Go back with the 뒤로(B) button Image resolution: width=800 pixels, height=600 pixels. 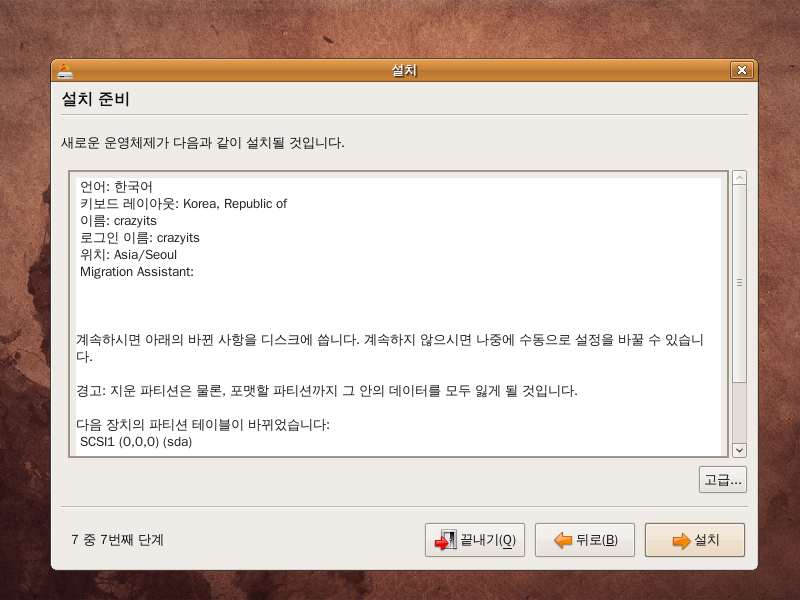pyautogui.click(x=585, y=540)
